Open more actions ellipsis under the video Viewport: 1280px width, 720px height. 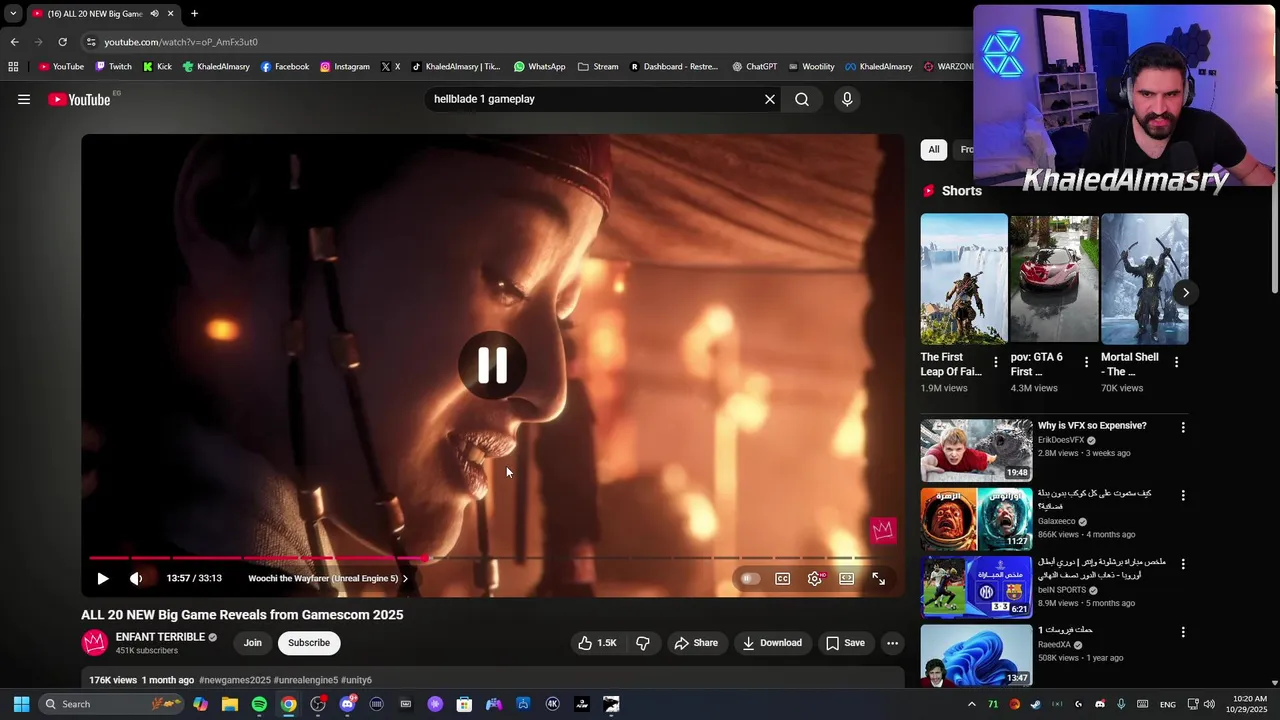coord(892,643)
